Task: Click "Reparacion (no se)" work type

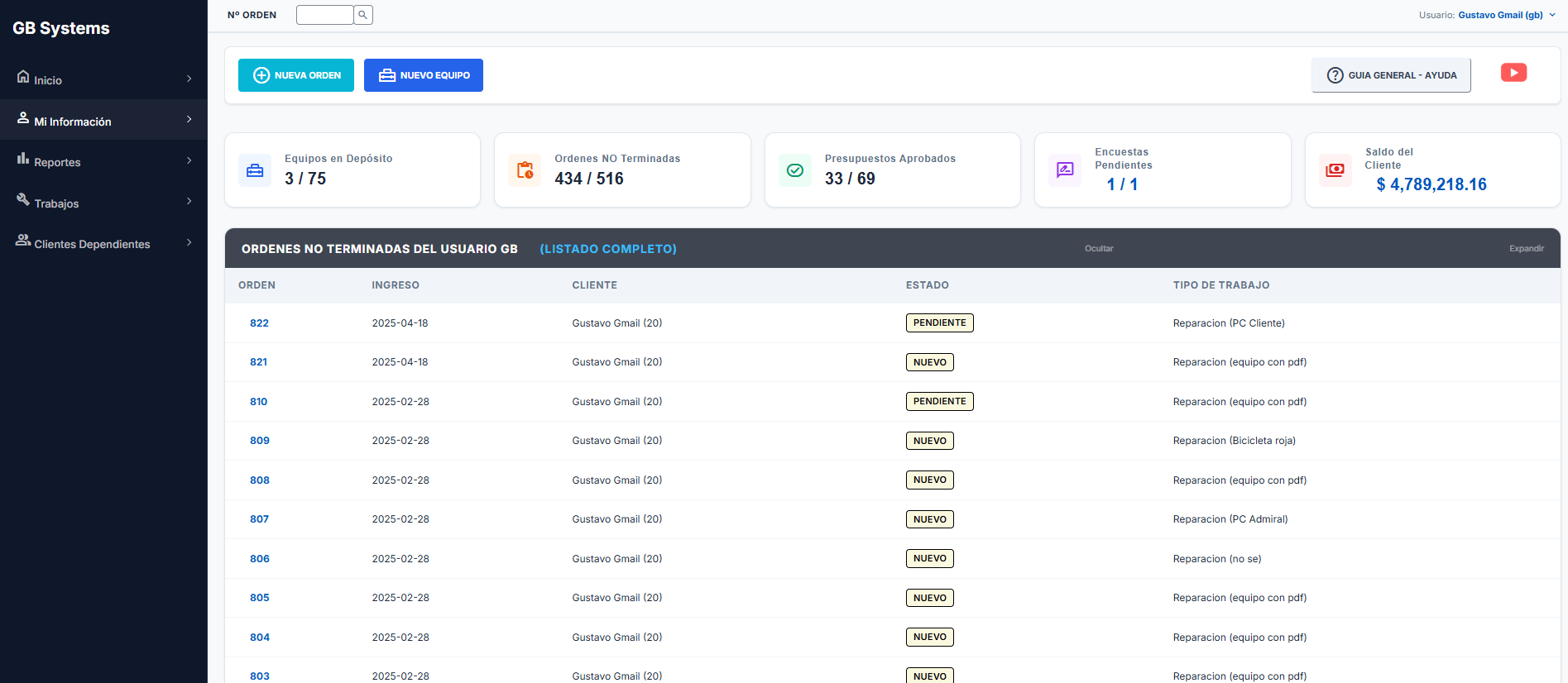Action: pyautogui.click(x=1216, y=559)
